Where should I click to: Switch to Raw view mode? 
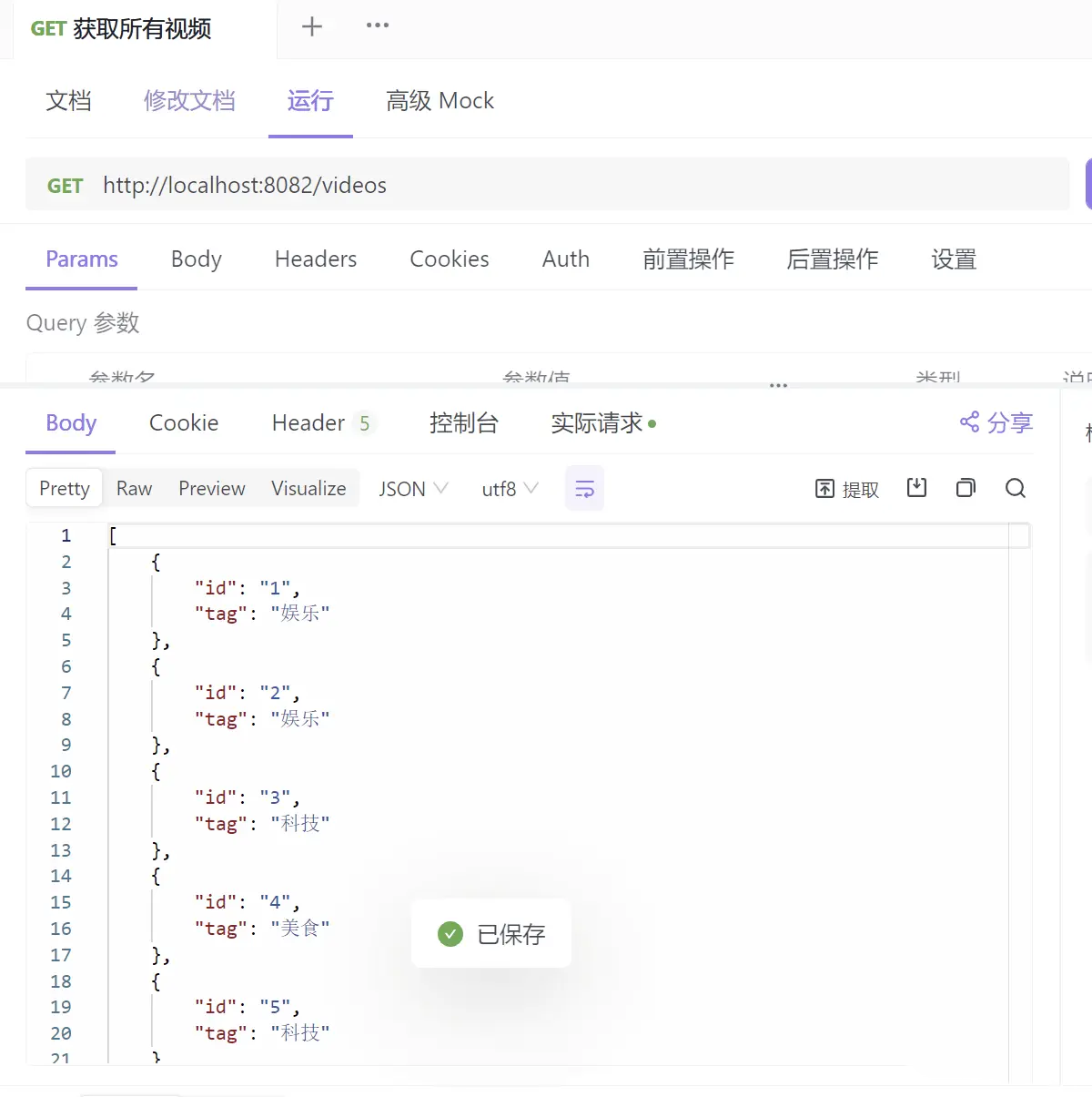point(134,489)
